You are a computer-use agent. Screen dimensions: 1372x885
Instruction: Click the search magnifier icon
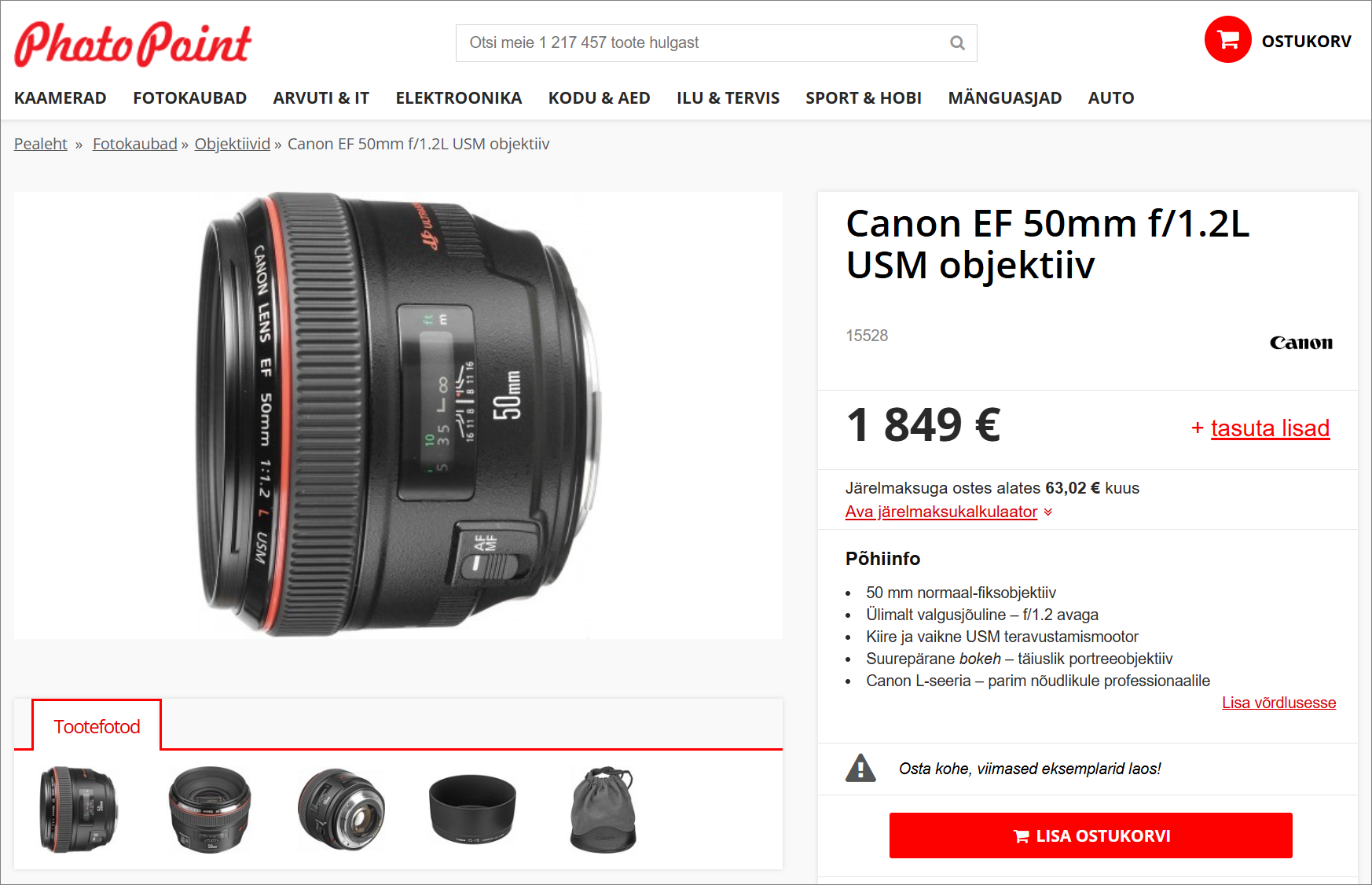point(957,43)
